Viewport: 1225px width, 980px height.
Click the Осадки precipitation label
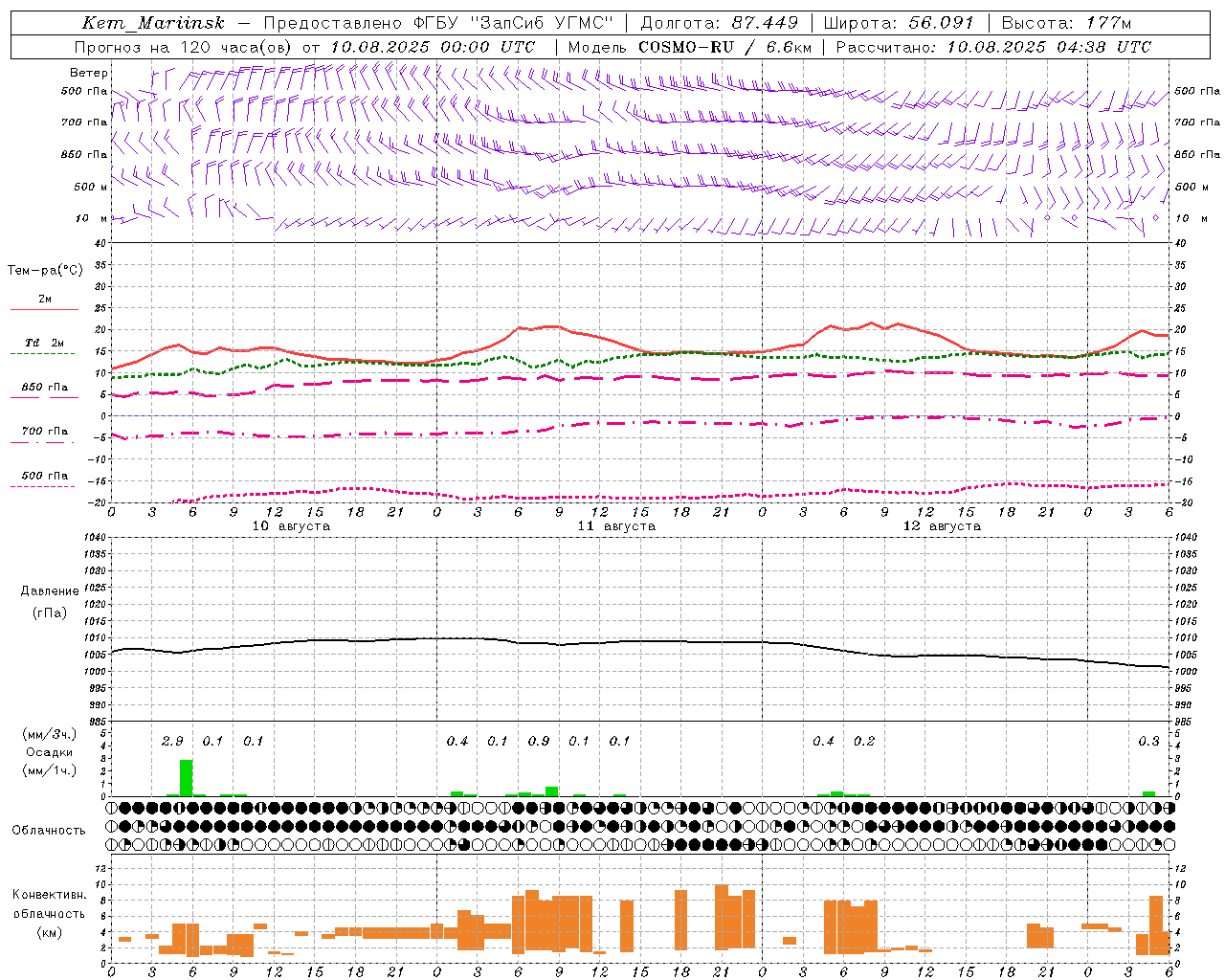tap(50, 752)
